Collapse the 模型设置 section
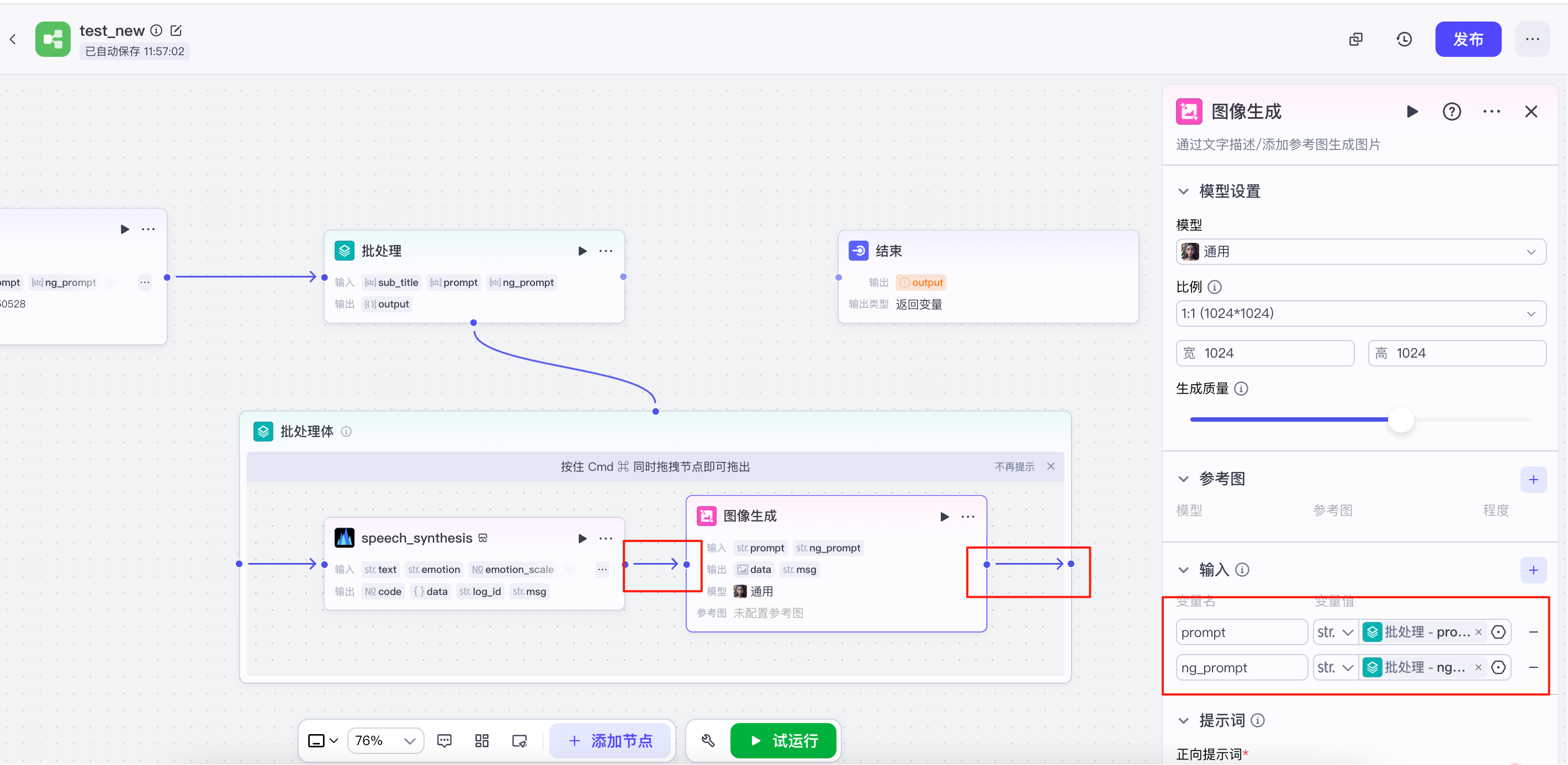The height and width of the screenshot is (765, 1568). pyautogui.click(x=1183, y=192)
